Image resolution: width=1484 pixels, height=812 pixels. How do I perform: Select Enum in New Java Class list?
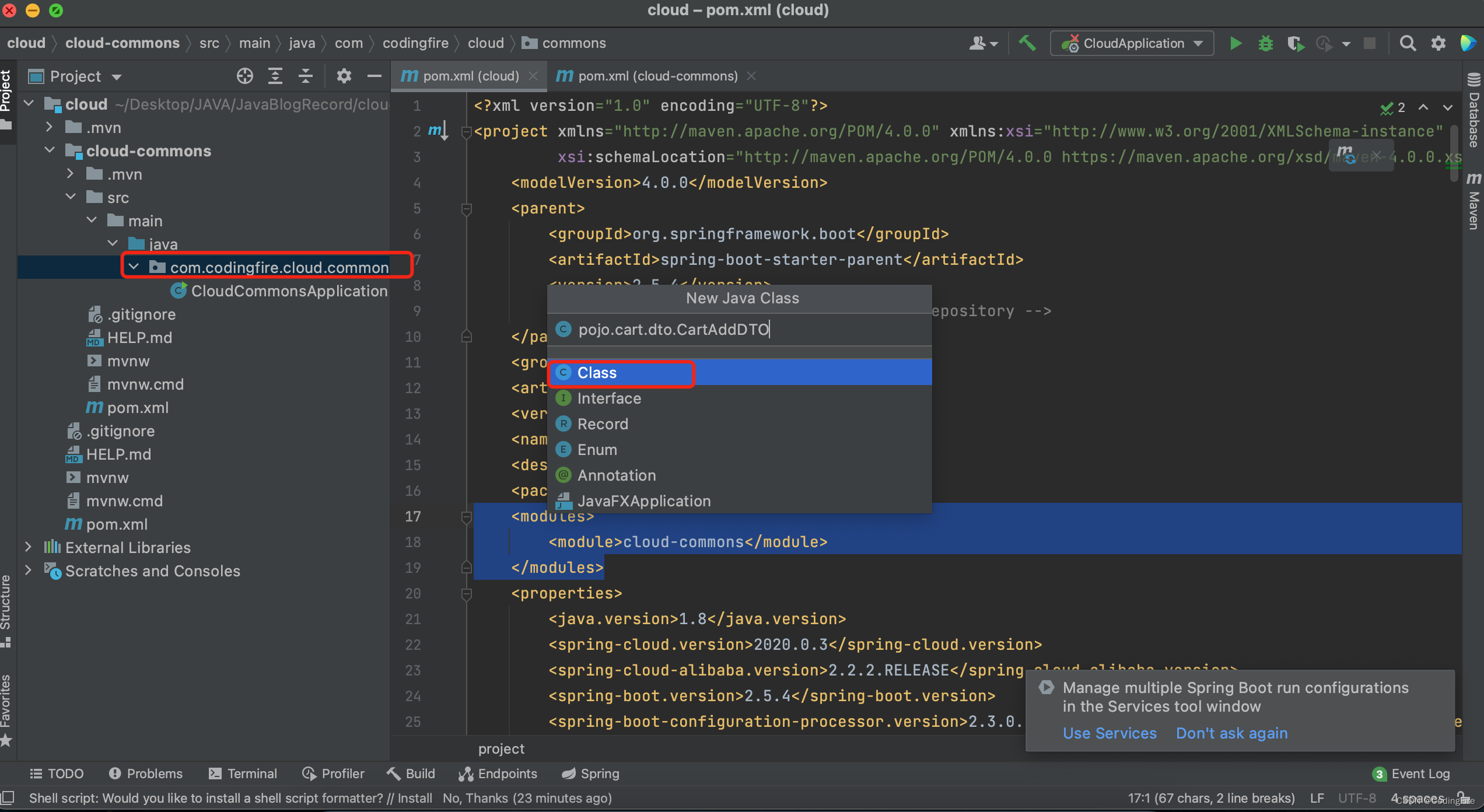tap(739, 450)
